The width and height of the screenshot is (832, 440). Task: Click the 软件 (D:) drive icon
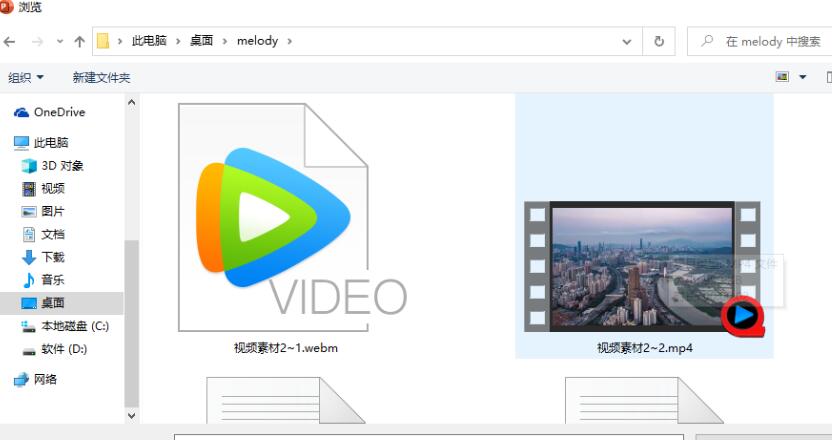click(x=29, y=350)
